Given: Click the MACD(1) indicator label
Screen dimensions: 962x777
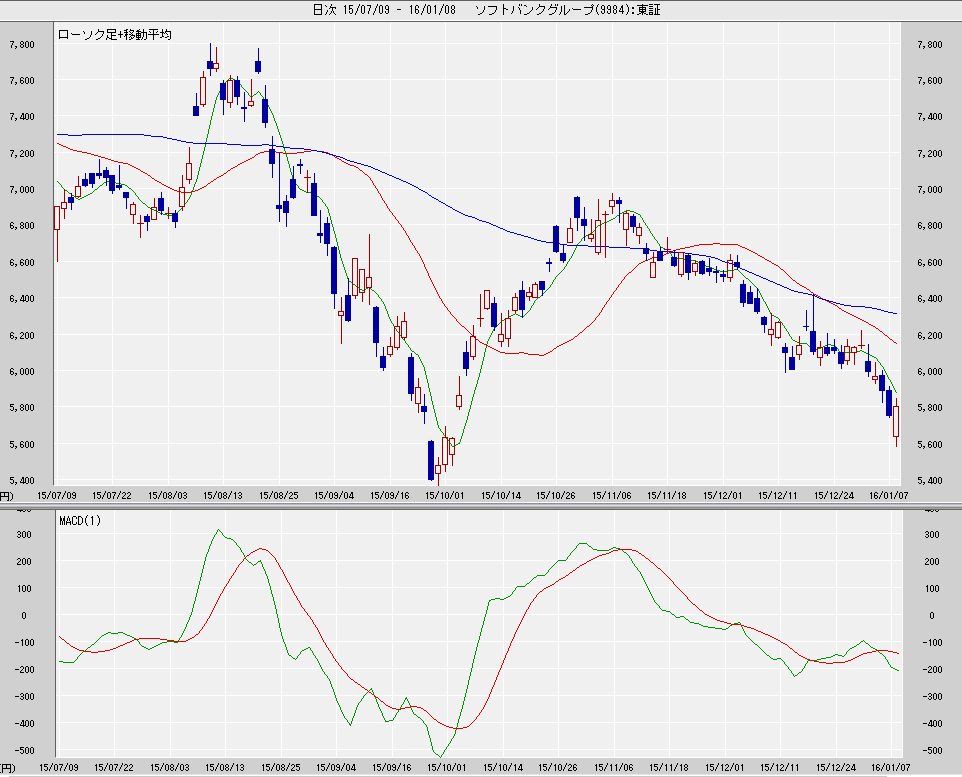Looking at the screenshot, I should (x=80, y=520).
